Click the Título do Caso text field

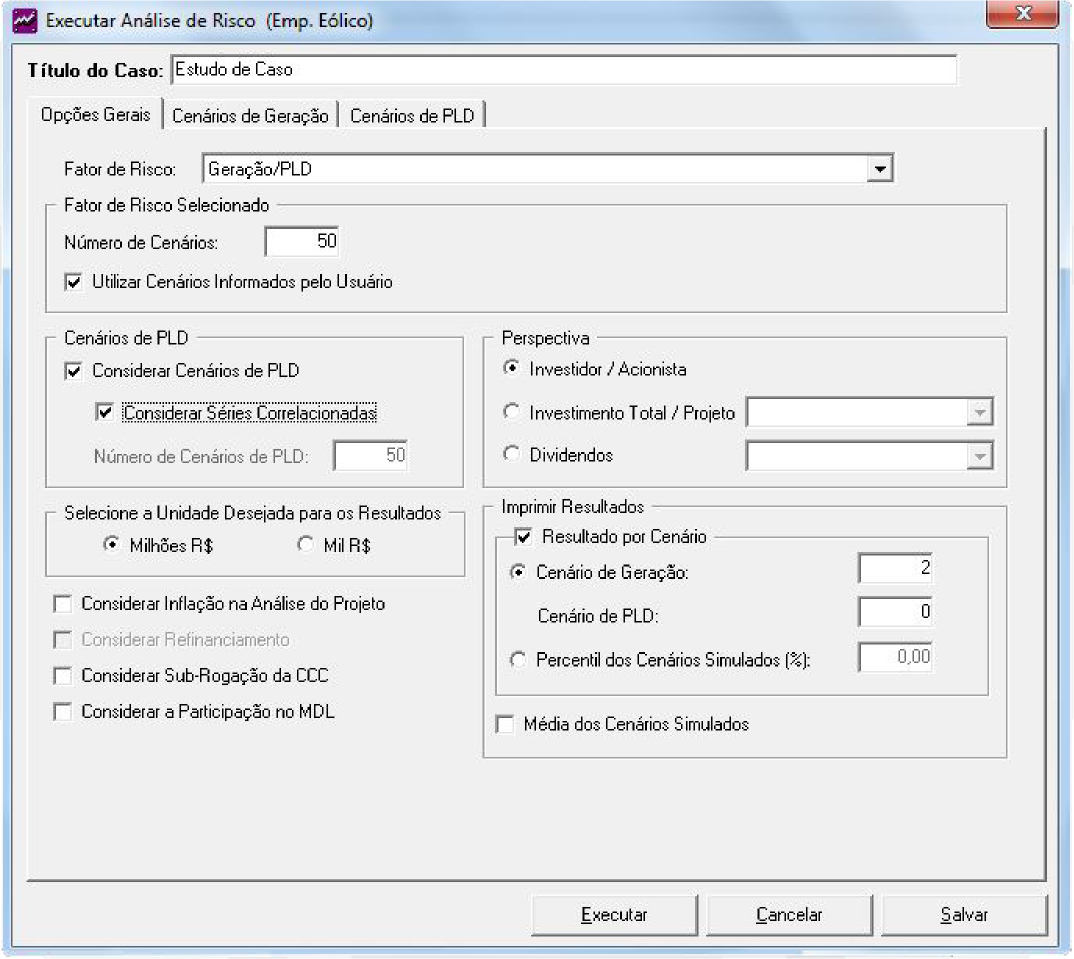pyautogui.click(x=563, y=70)
